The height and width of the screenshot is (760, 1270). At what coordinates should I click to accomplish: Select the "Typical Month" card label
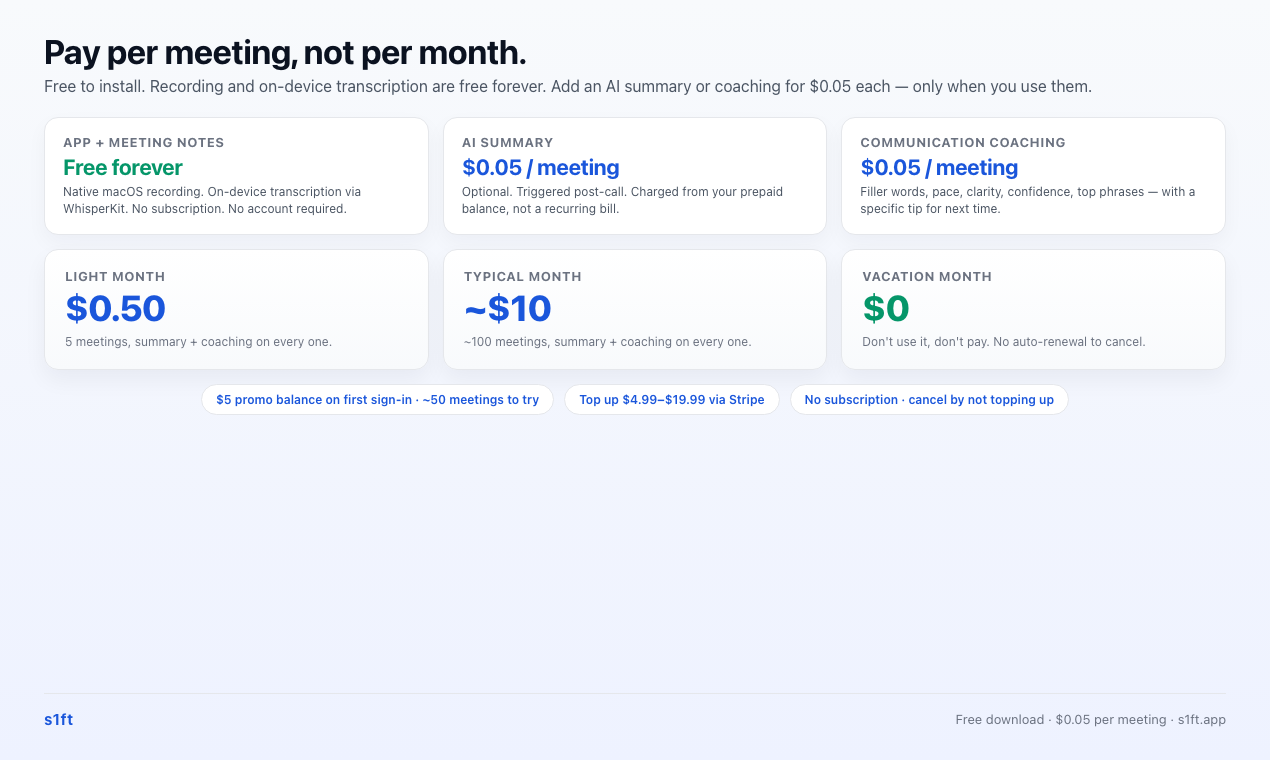pos(522,277)
